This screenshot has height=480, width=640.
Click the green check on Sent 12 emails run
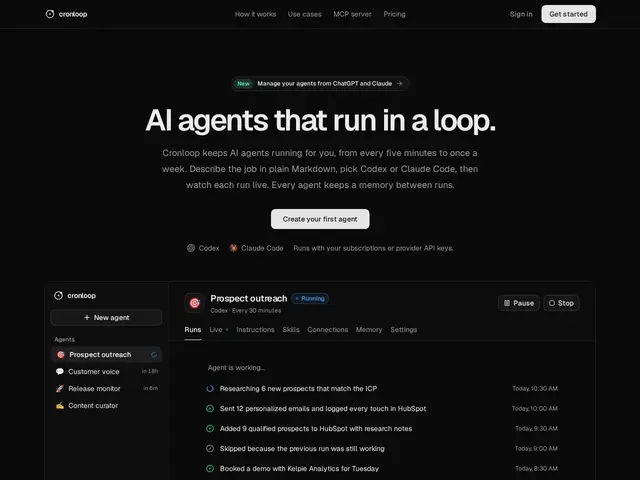pos(210,409)
